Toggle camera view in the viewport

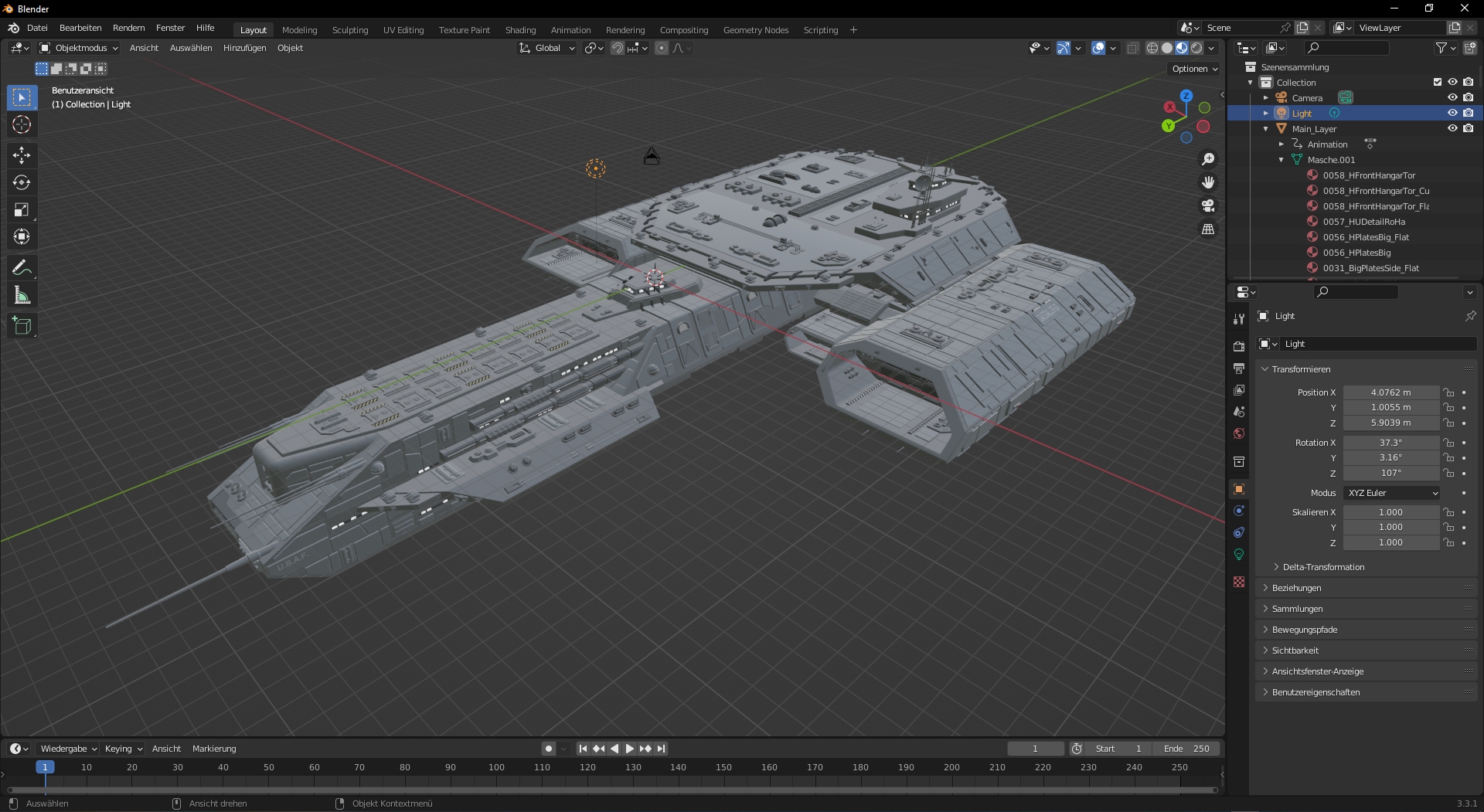coord(1207,206)
